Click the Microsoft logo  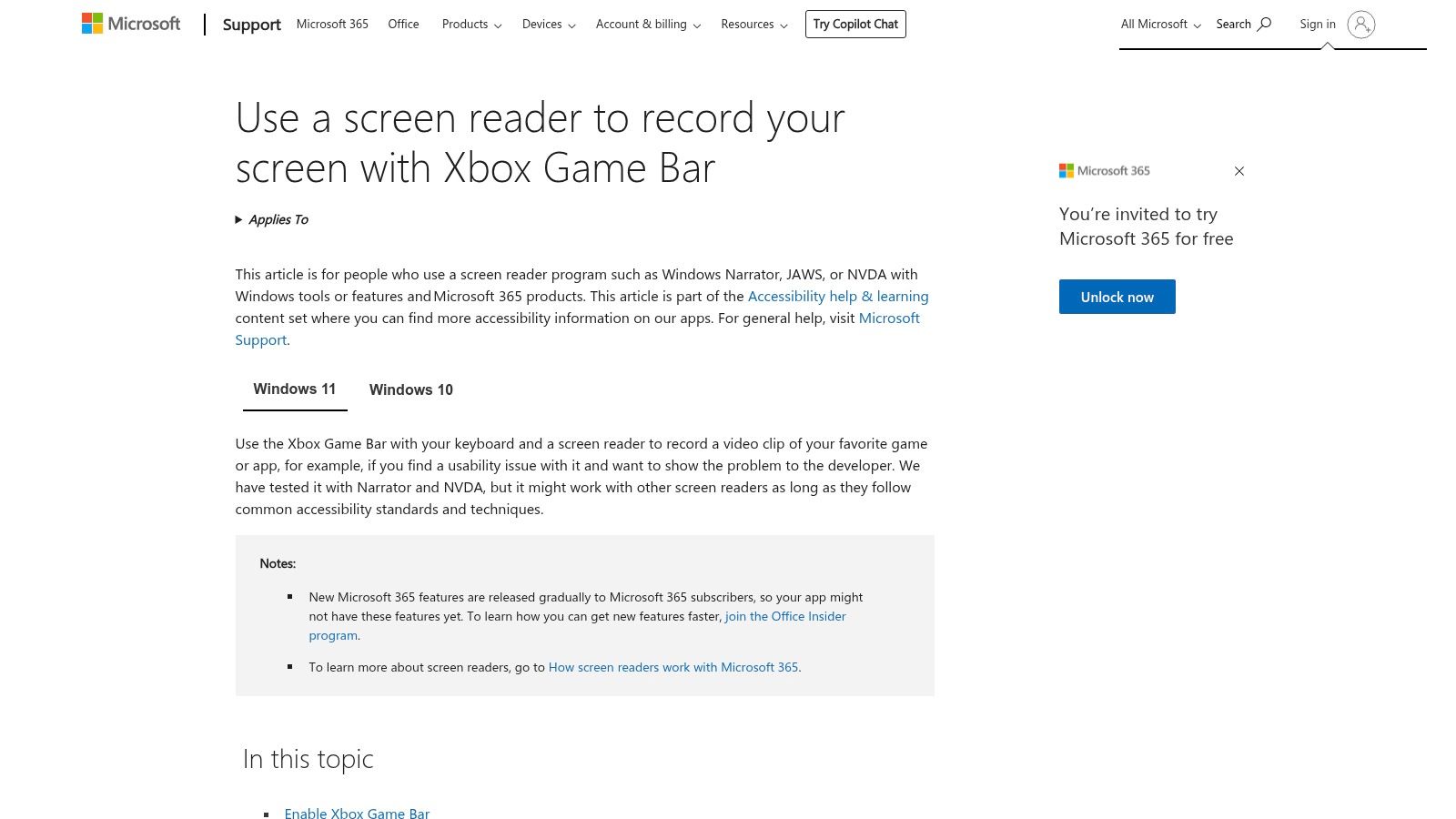(130, 23)
